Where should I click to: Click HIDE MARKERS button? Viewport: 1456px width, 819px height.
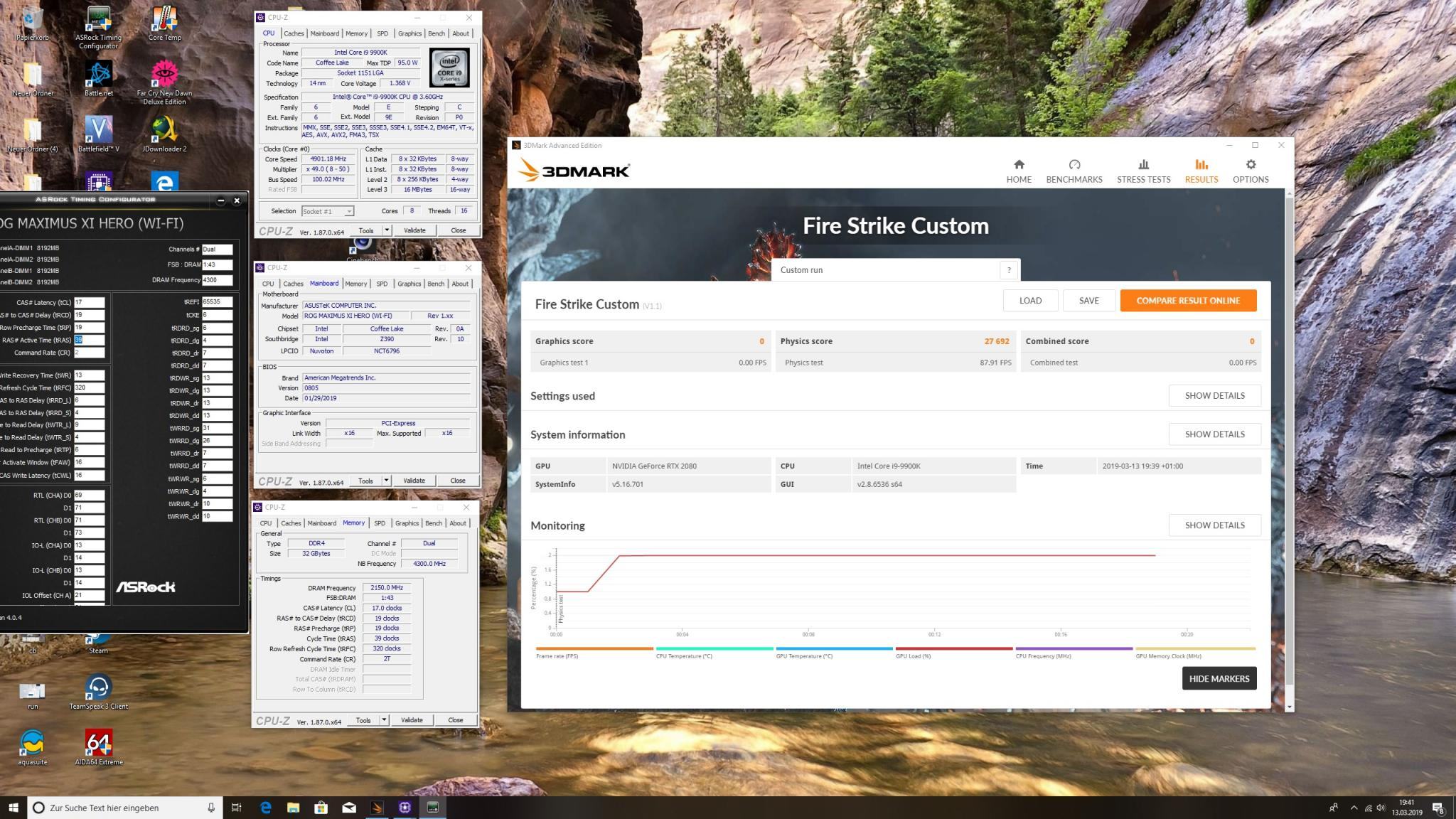(x=1219, y=678)
